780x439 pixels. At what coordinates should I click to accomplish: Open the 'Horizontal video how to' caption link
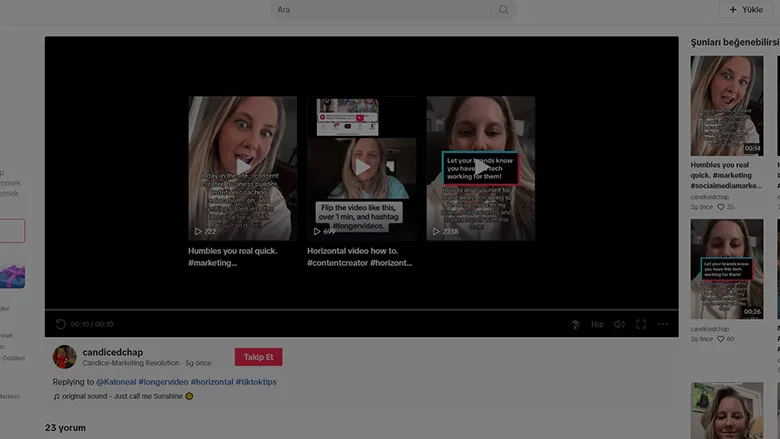(360, 257)
